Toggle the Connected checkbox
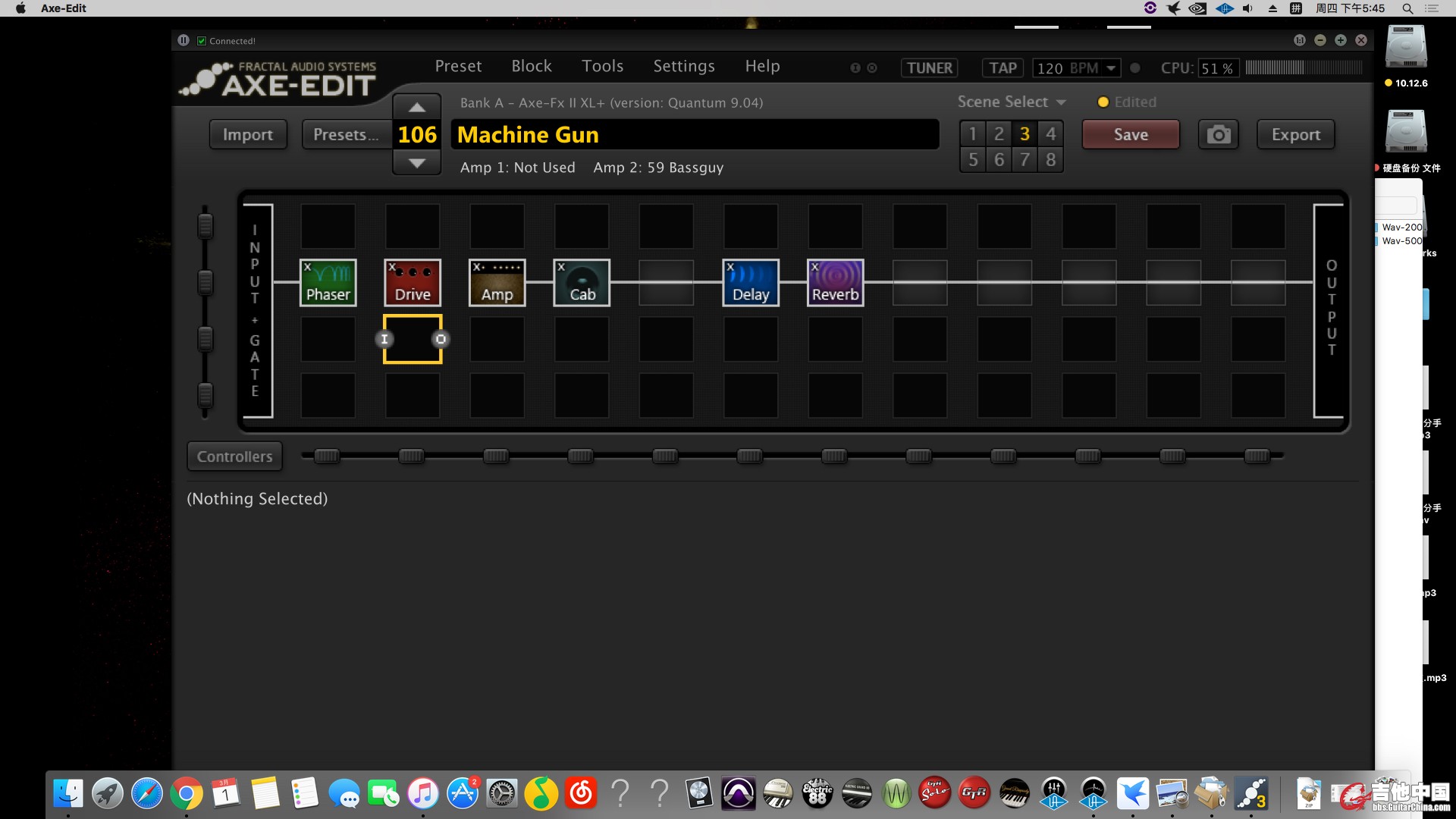Screen dimensions: 1456x819 (x=202, y=41)
